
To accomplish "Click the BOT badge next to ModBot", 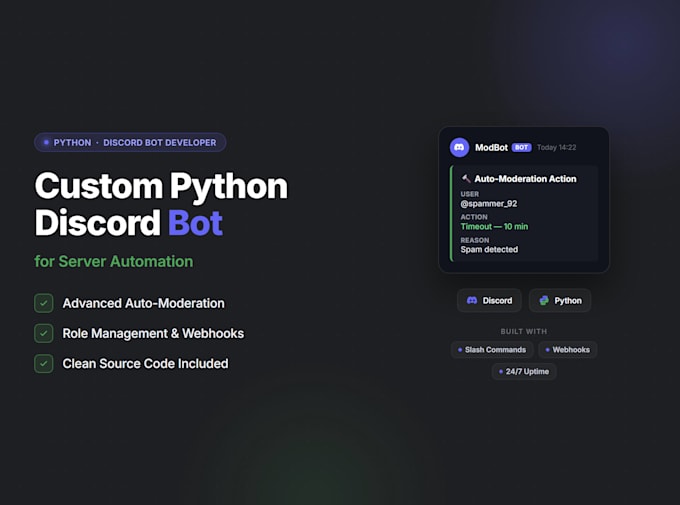I will click(x=521, y=148).
